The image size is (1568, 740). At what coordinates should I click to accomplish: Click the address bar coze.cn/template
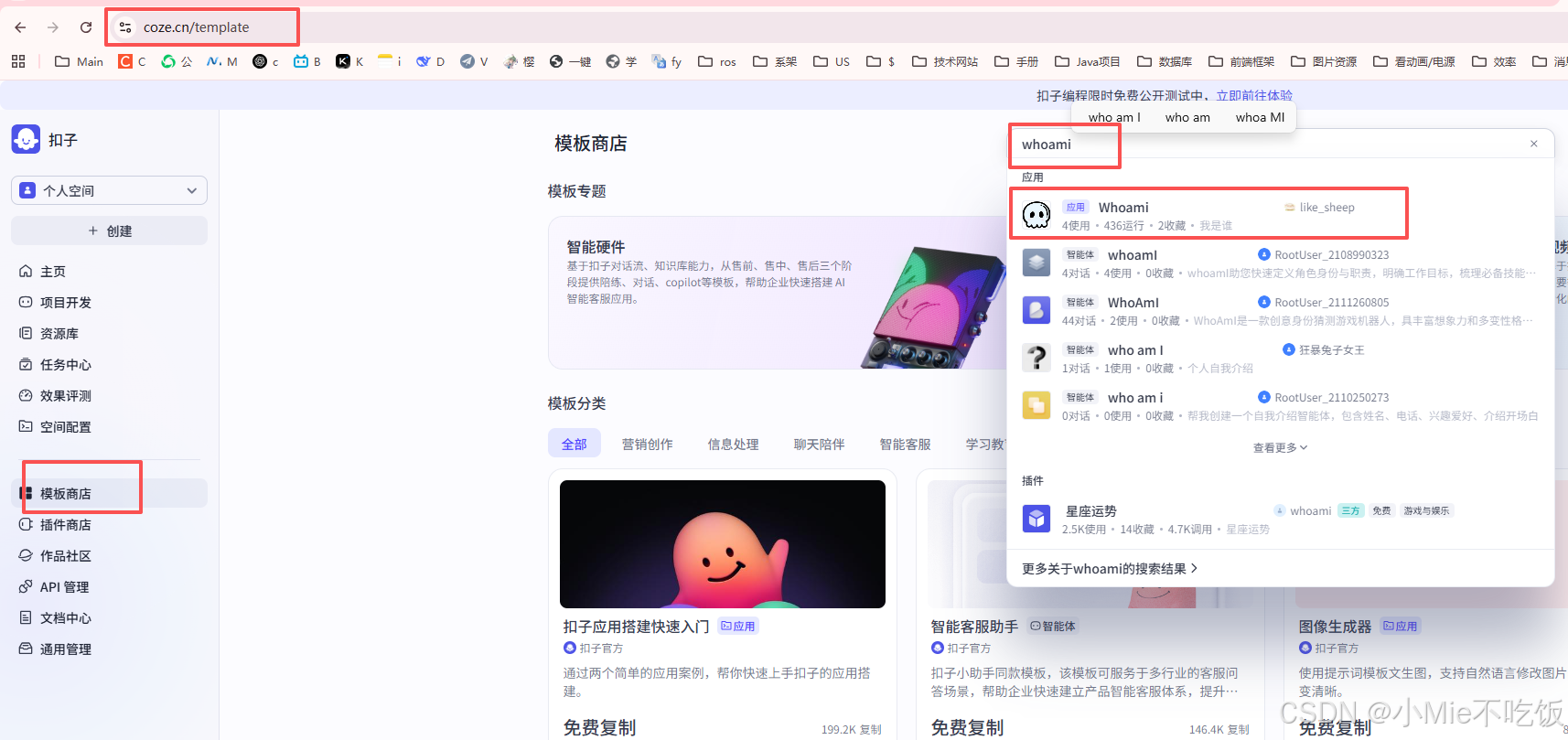point(196,27)
